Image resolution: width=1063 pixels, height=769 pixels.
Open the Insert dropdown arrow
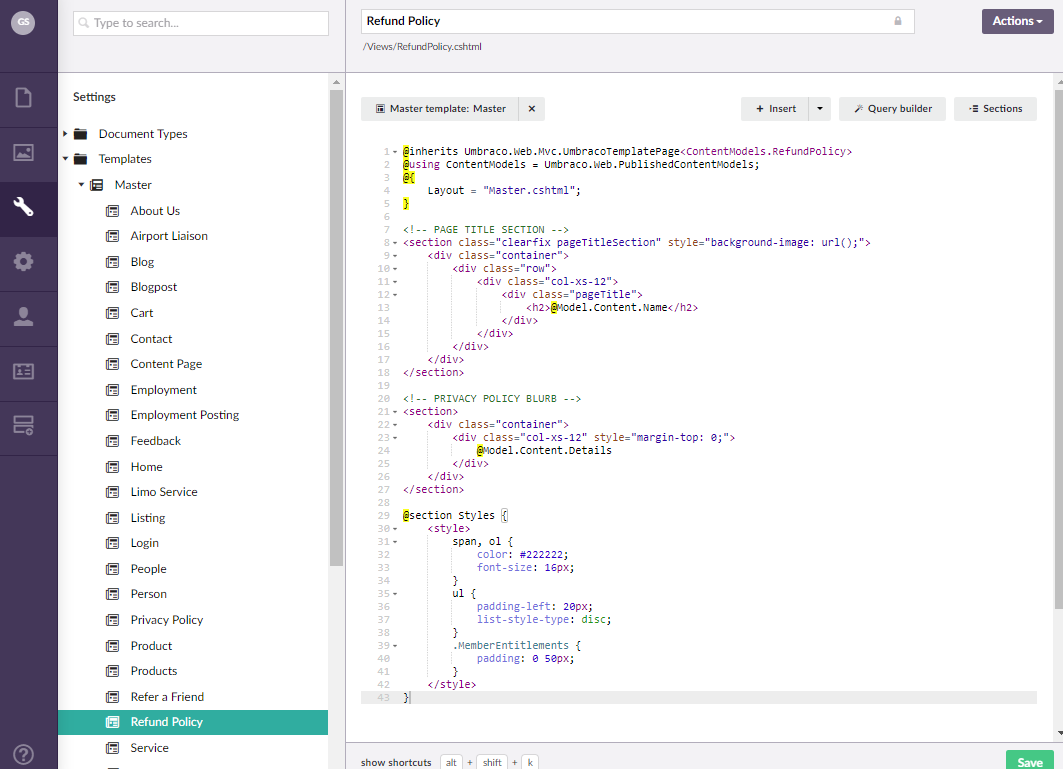pos(820,109)
